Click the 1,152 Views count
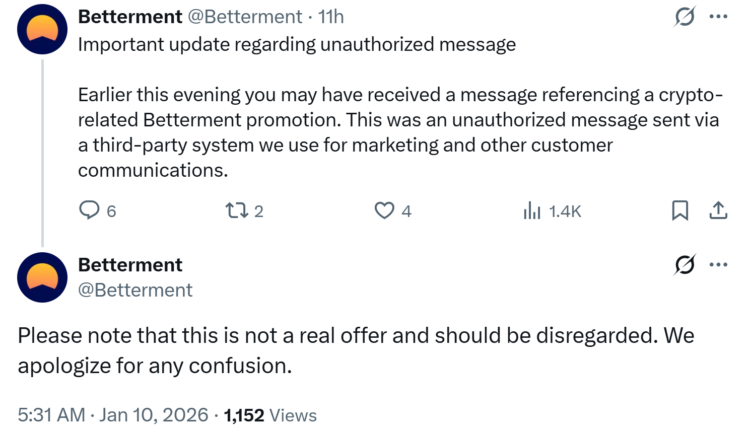 270,414
